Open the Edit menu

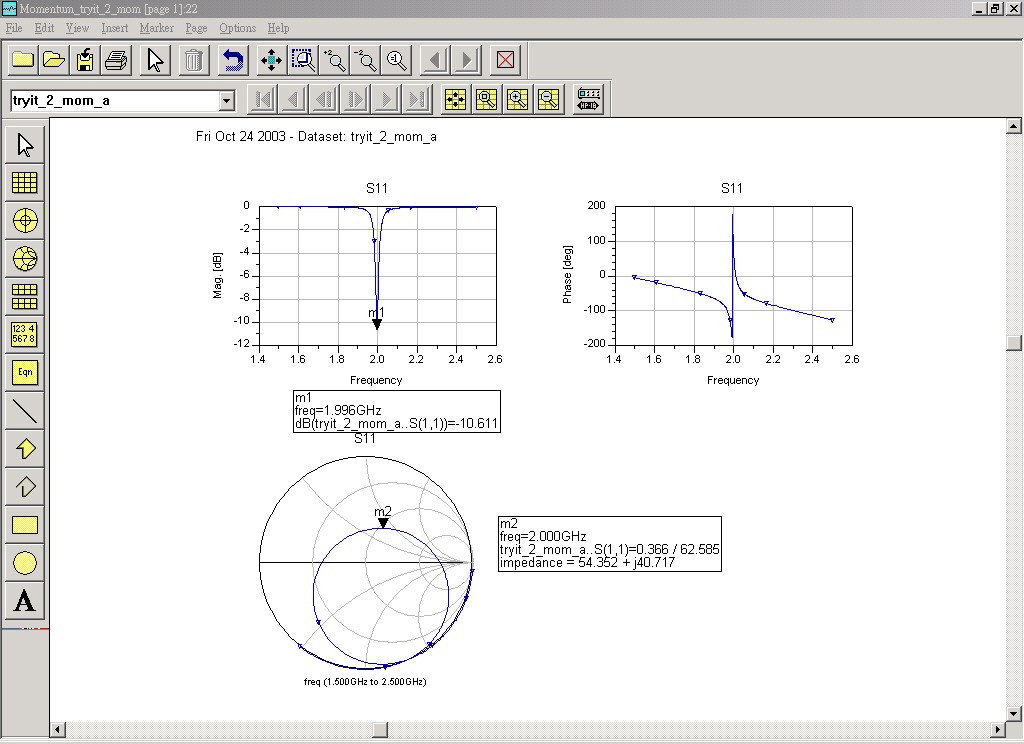click(x=44, y=28)
